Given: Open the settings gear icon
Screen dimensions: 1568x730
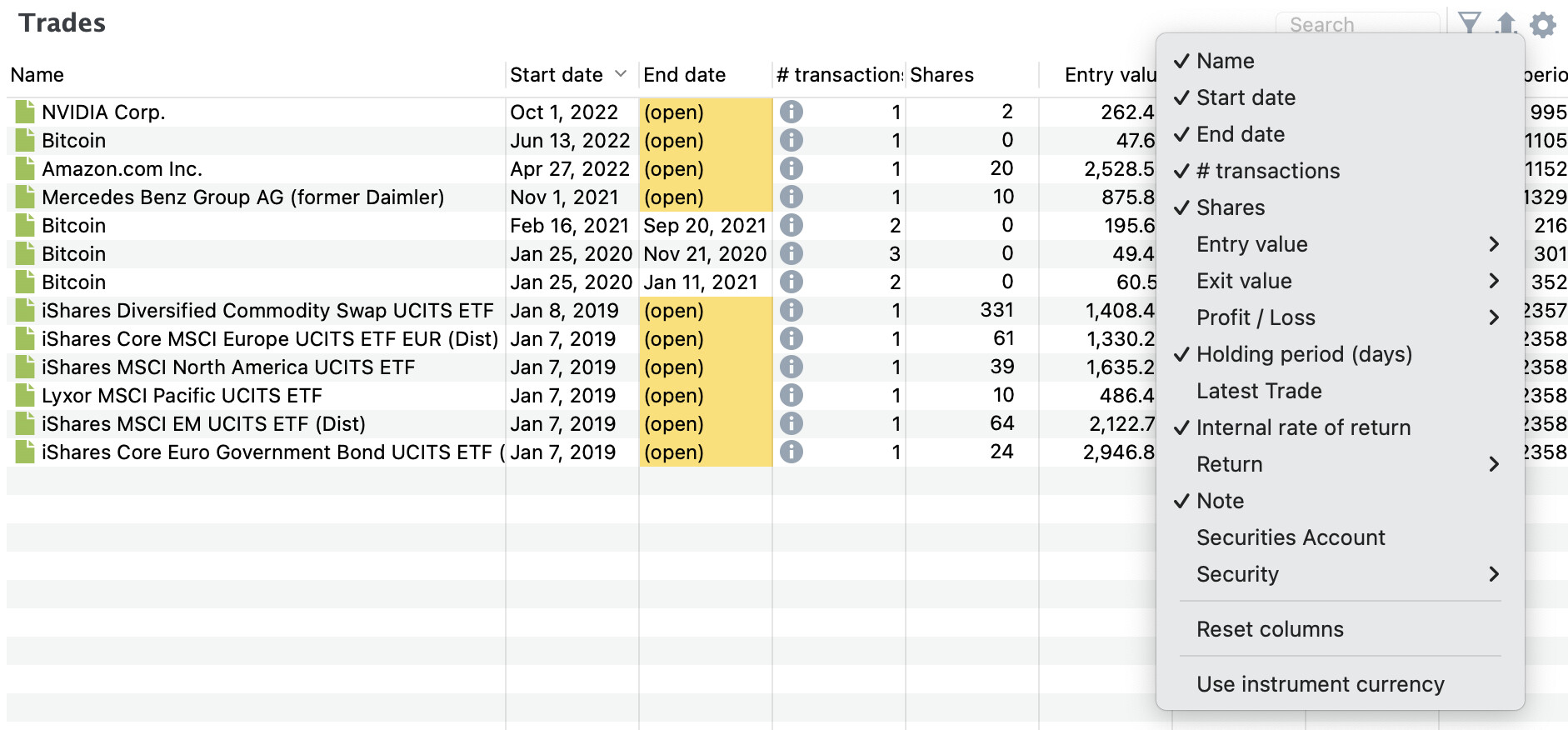Looking at the screenshot, I should [1543, 25].
